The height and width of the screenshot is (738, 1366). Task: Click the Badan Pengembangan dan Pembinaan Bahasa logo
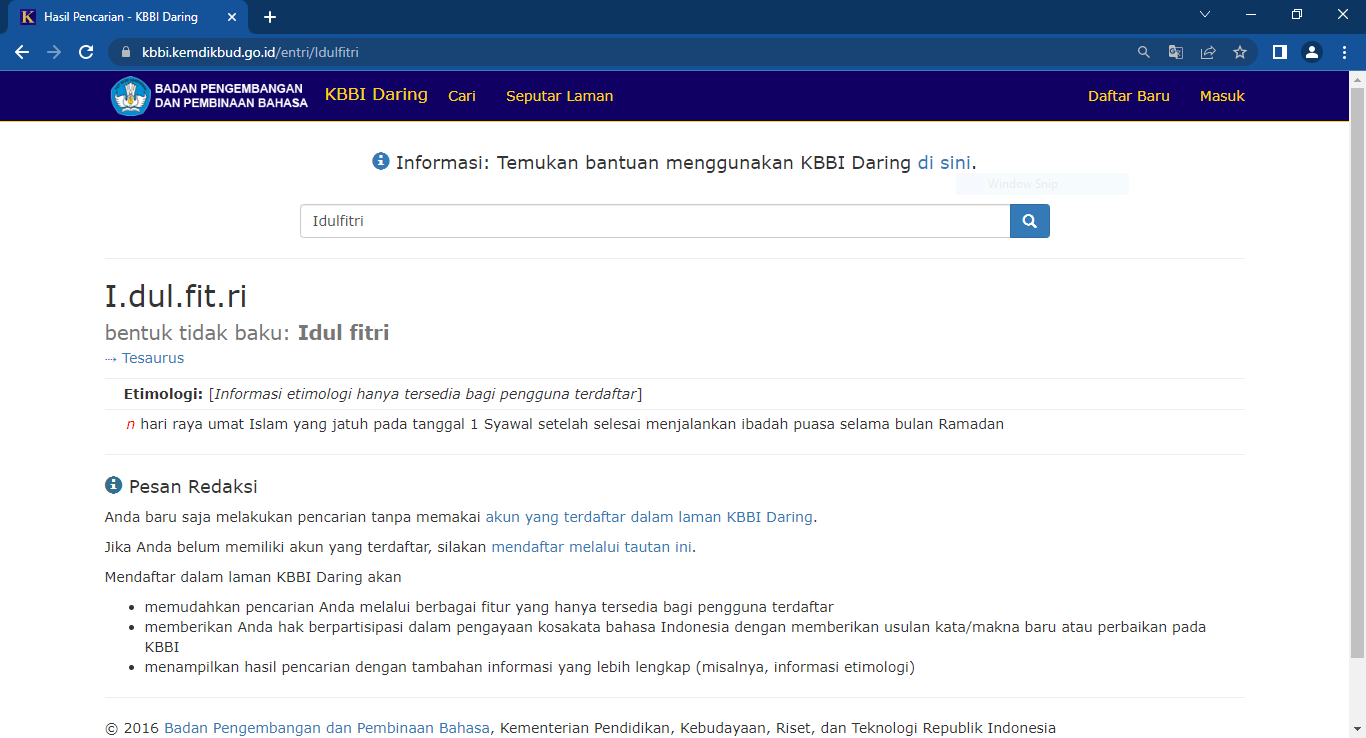[209, 96]
